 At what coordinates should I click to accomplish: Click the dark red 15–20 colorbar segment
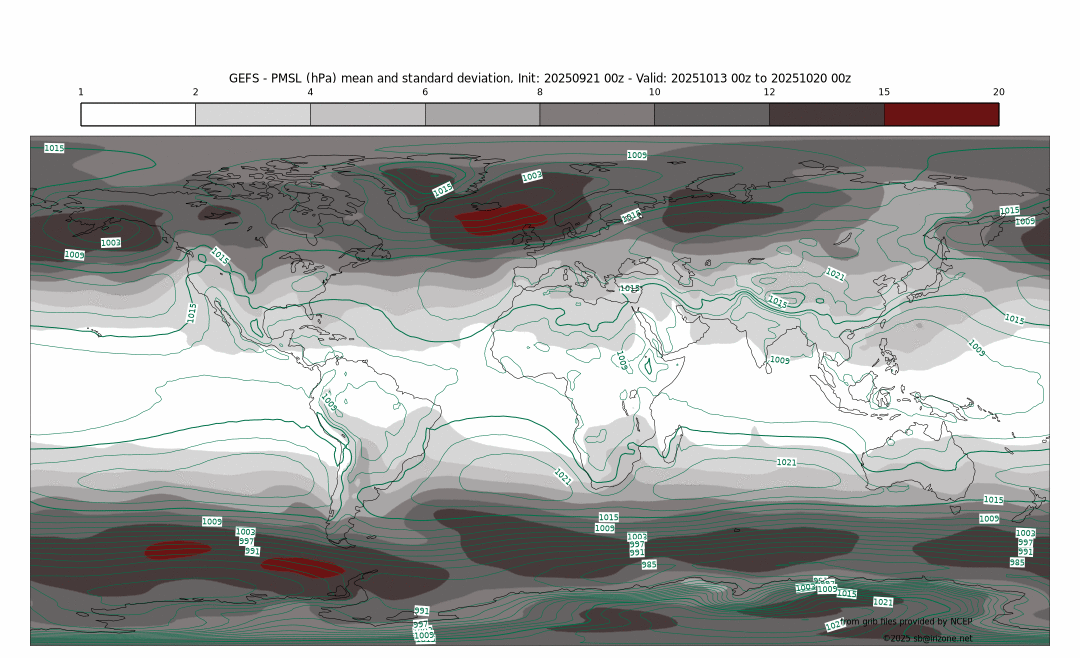point(941,114)
